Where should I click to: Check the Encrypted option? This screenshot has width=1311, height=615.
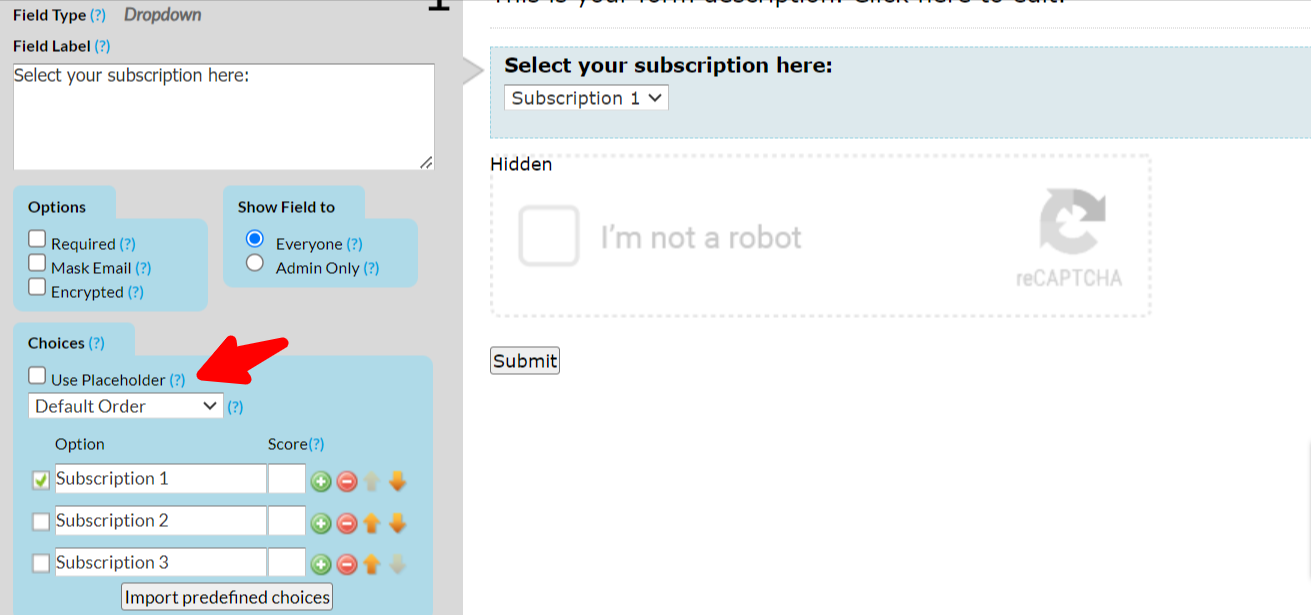[37, 287]
